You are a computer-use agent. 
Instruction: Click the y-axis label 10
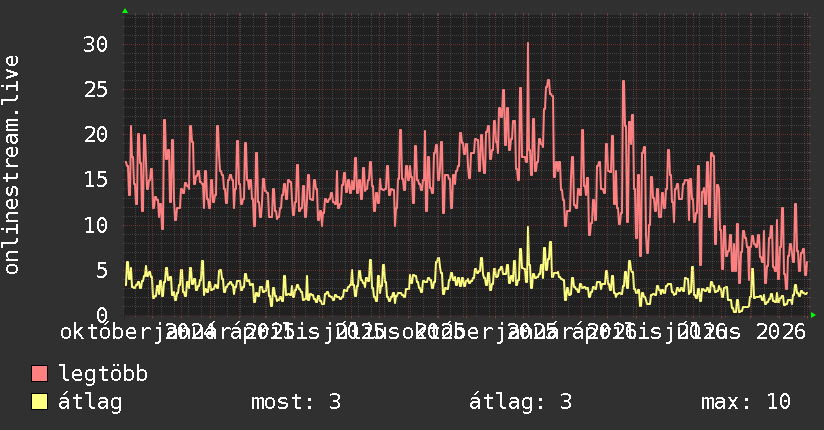click(x=96, y=226)
